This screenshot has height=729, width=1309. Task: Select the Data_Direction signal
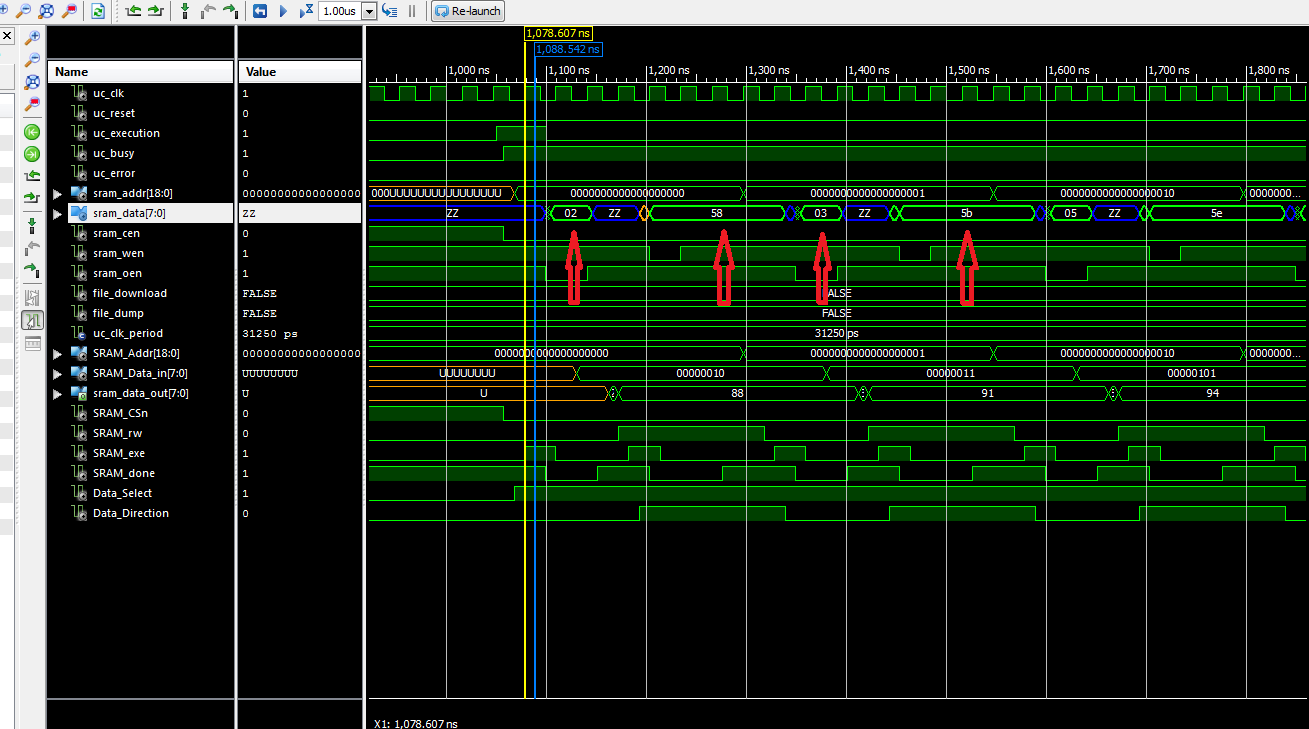(x=131, y=513)
